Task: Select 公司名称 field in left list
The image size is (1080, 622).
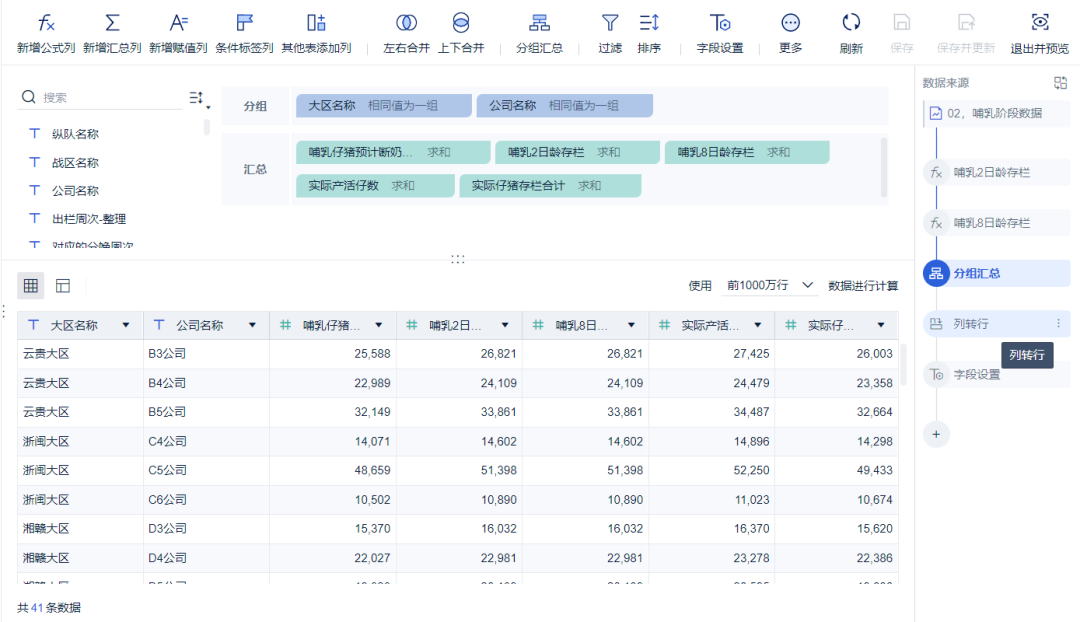Action: point(75,191)
